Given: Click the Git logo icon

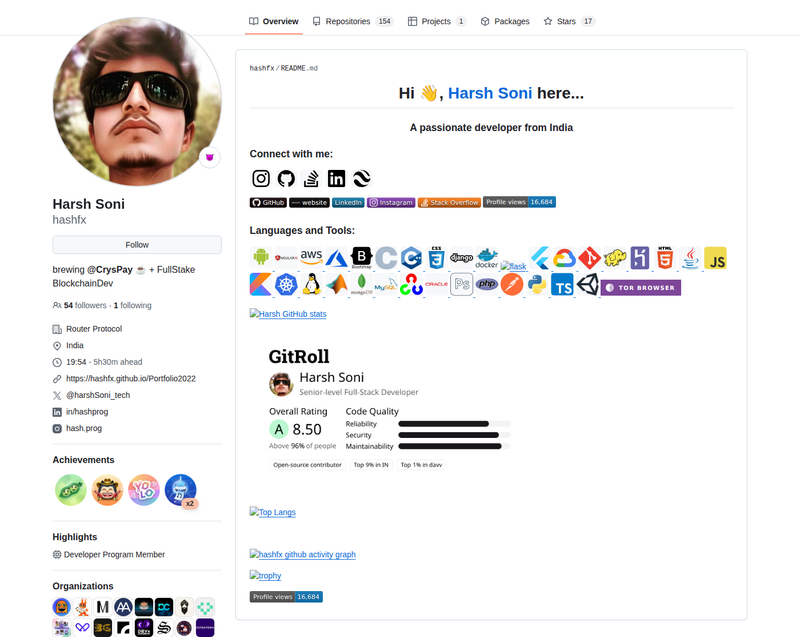Looking at the screenshot, I should (x=589, y=258).
